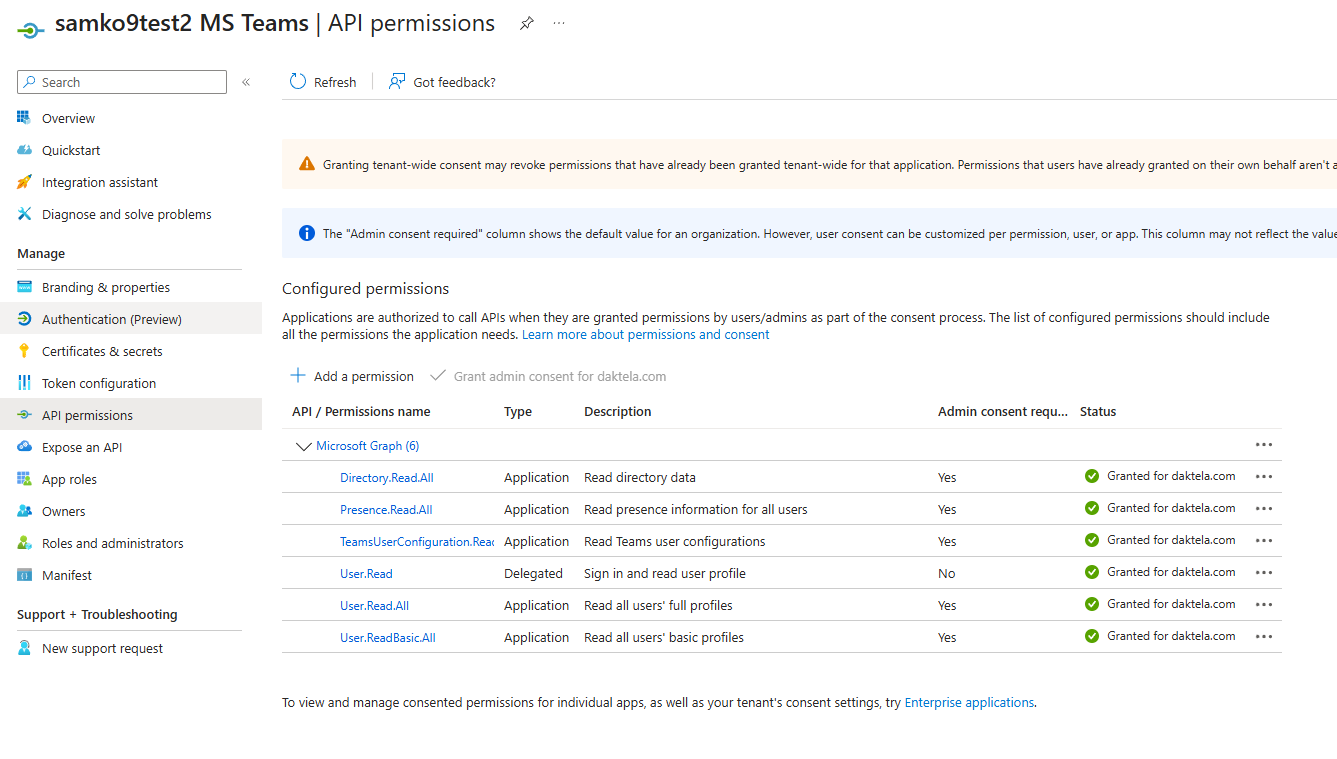The image size is (1337, 759).
Task: Click Add a permission button
Action: [x=352, y=376]
